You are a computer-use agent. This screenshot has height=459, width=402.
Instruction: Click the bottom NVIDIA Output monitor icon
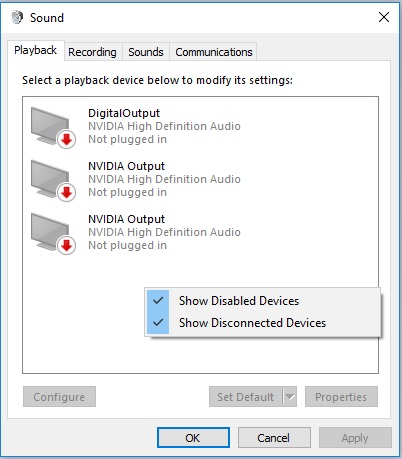pyautogui.click(x=51, y=232)
